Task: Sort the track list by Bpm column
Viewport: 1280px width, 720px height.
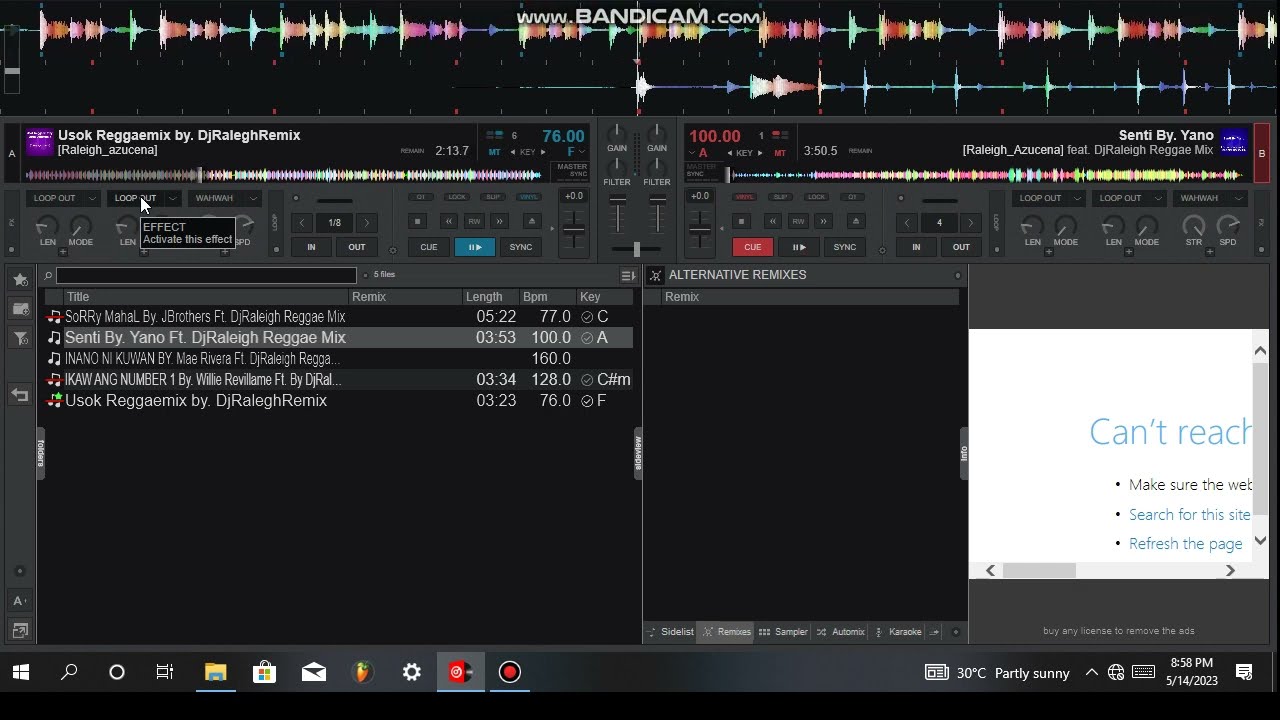Action: 546,297
